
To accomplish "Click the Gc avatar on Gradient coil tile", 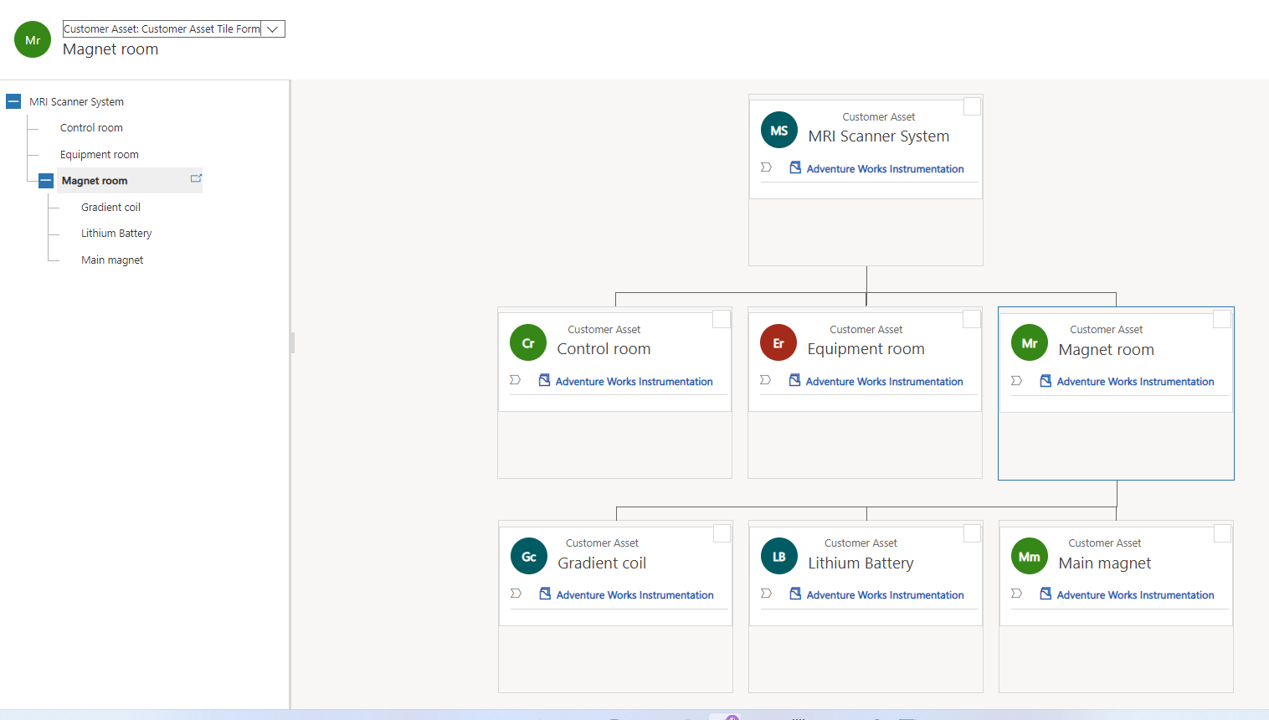I will [x=529, y=557].
